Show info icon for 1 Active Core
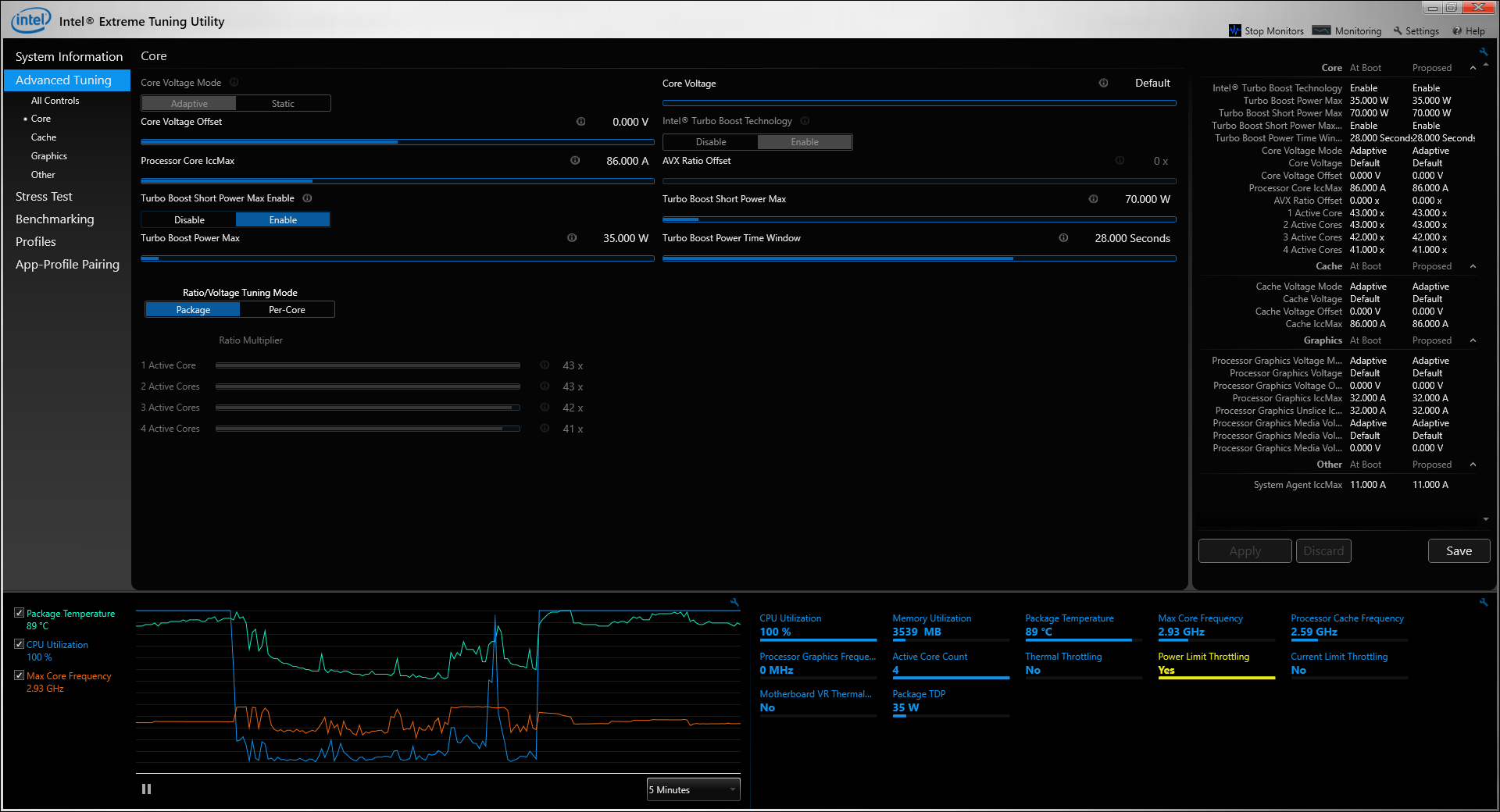Viewport: 1500px width, 812px height. [x=545, y=365]
